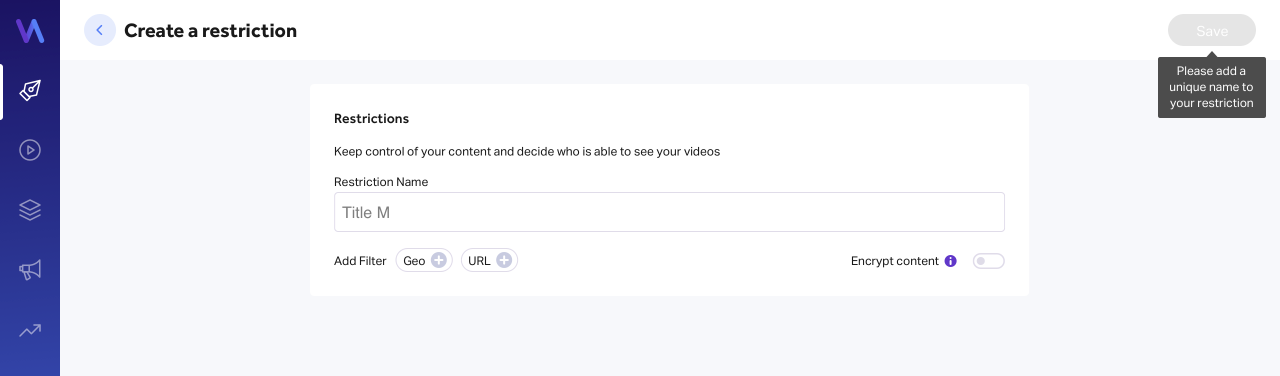Click the 'Restrictions' section title
The width and height of the screenshot is (1280, 376).
371,118
